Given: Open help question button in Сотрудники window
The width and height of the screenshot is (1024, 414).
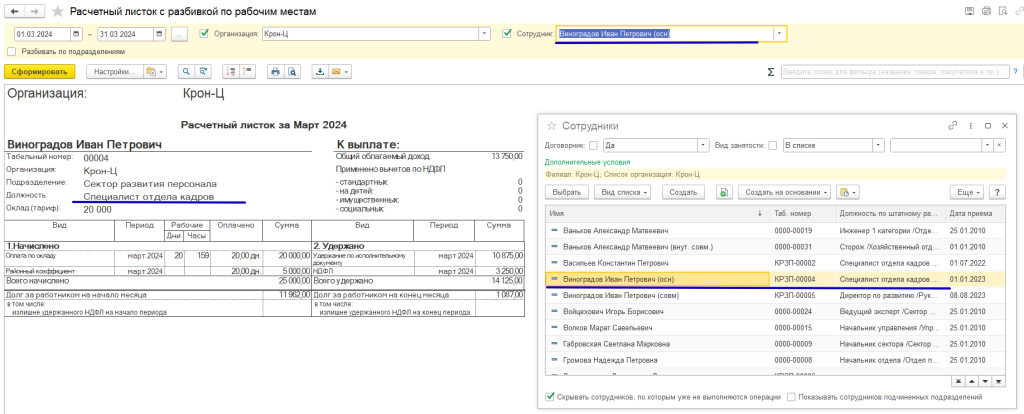Looking at the screenshot, I should pos(997,193).
